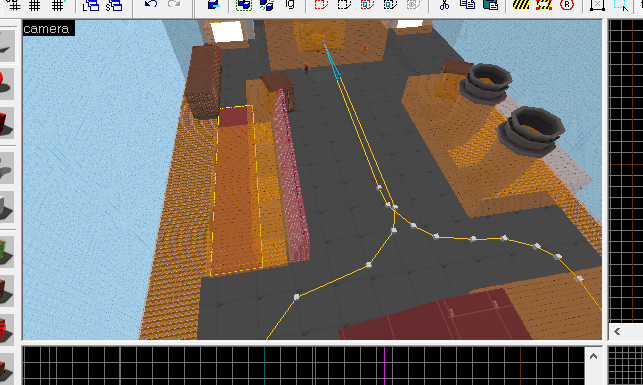Ungroup objects using the separated cubes icon
The image size is (643, 385).
267,5
